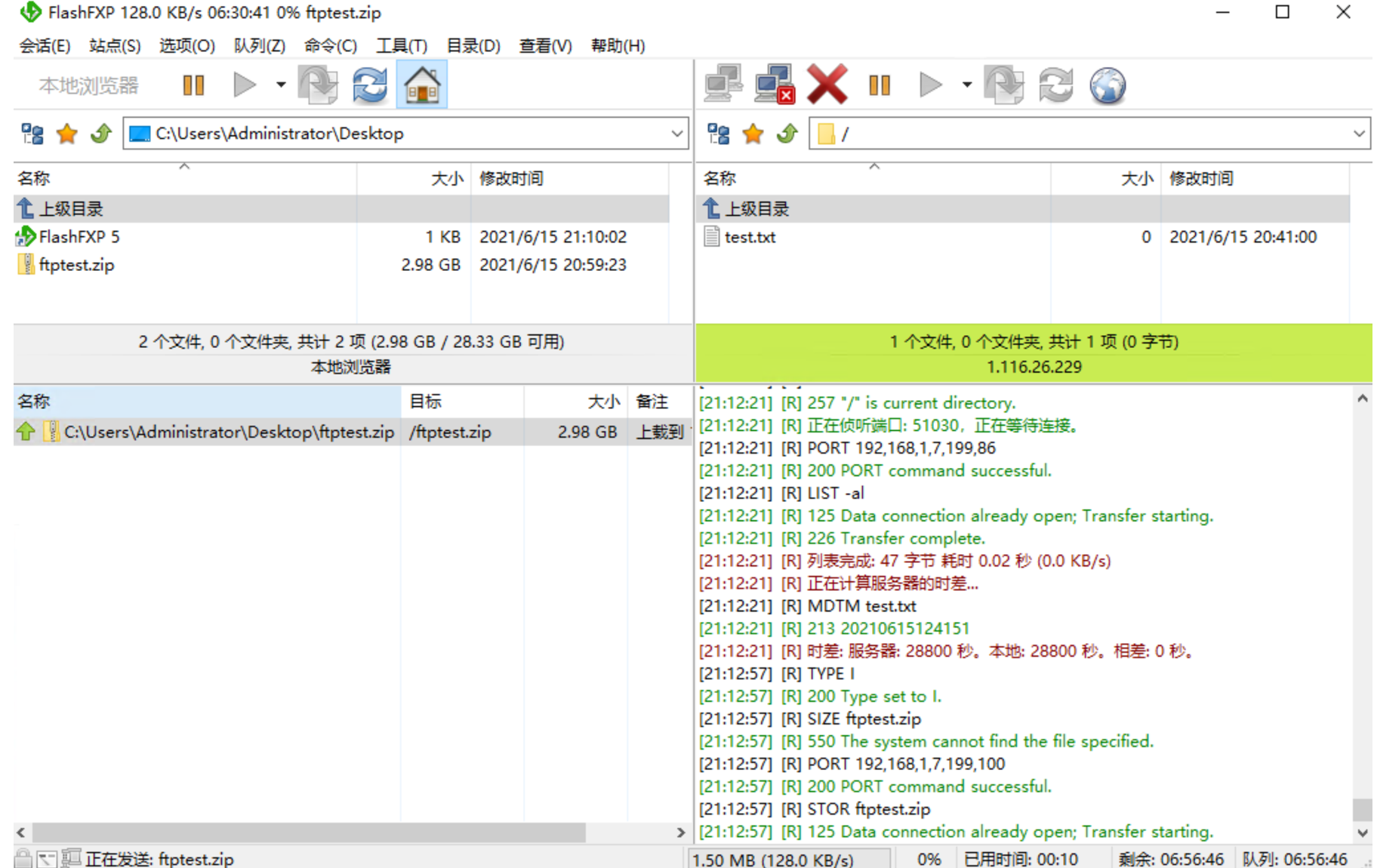Click the remote panel transfer play icon

[x=931, y=85]
